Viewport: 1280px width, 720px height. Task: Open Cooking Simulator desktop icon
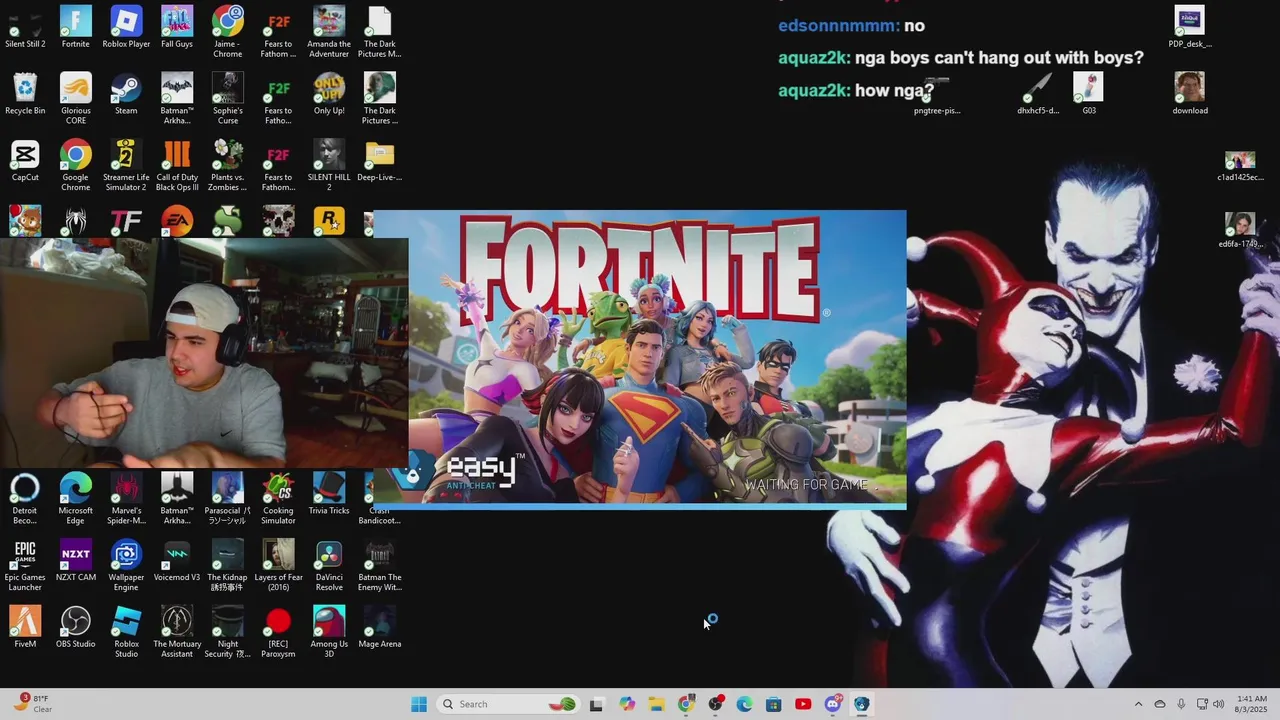pyautogui.click(x=278, y=498)
